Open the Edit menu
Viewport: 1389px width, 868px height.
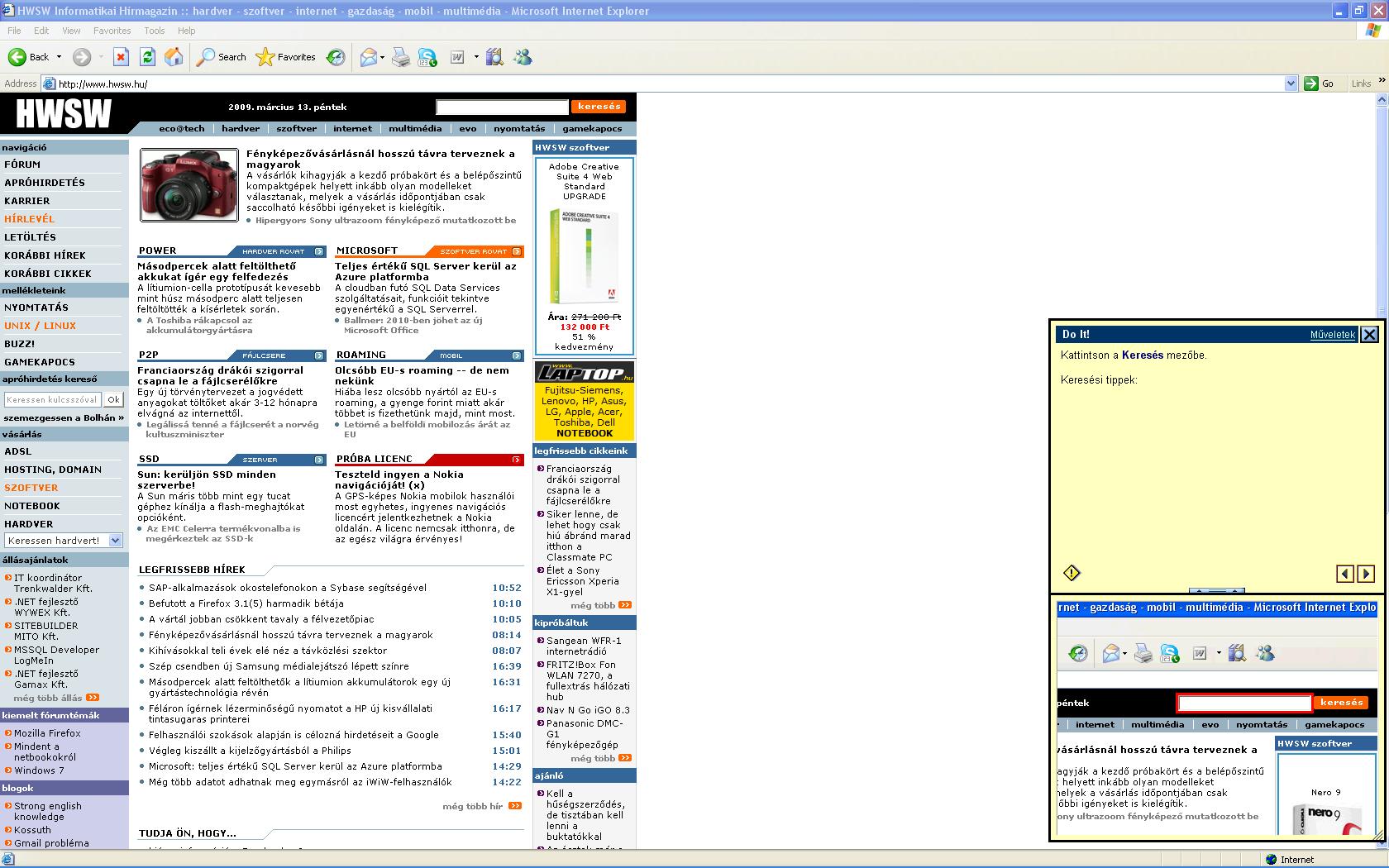(41, 31)
